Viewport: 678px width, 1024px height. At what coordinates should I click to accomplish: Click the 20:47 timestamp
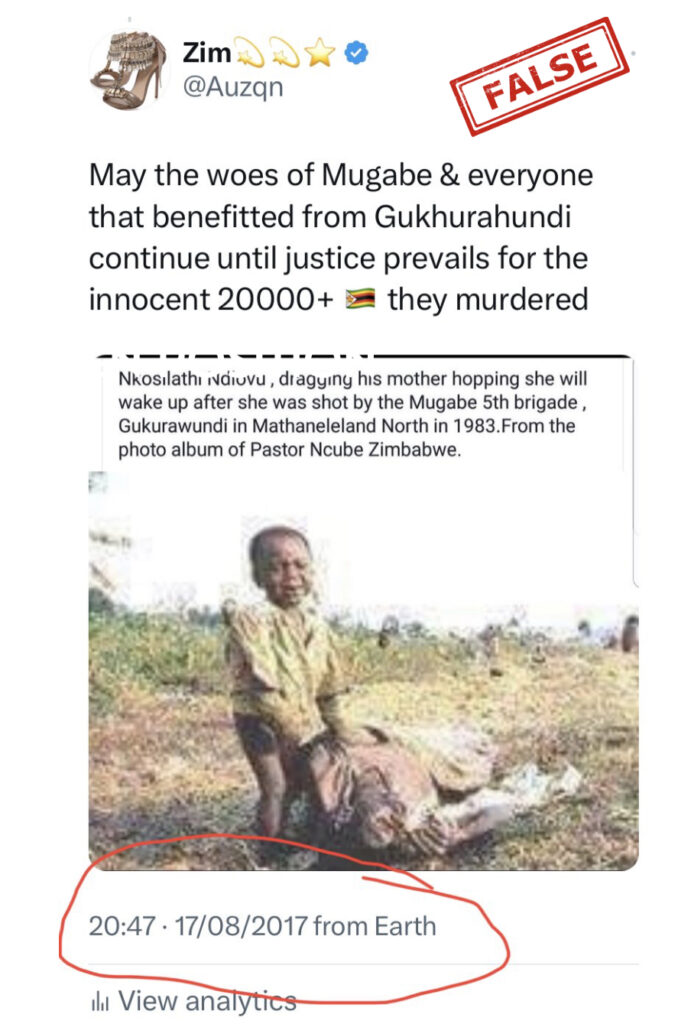tap(122, 926)
